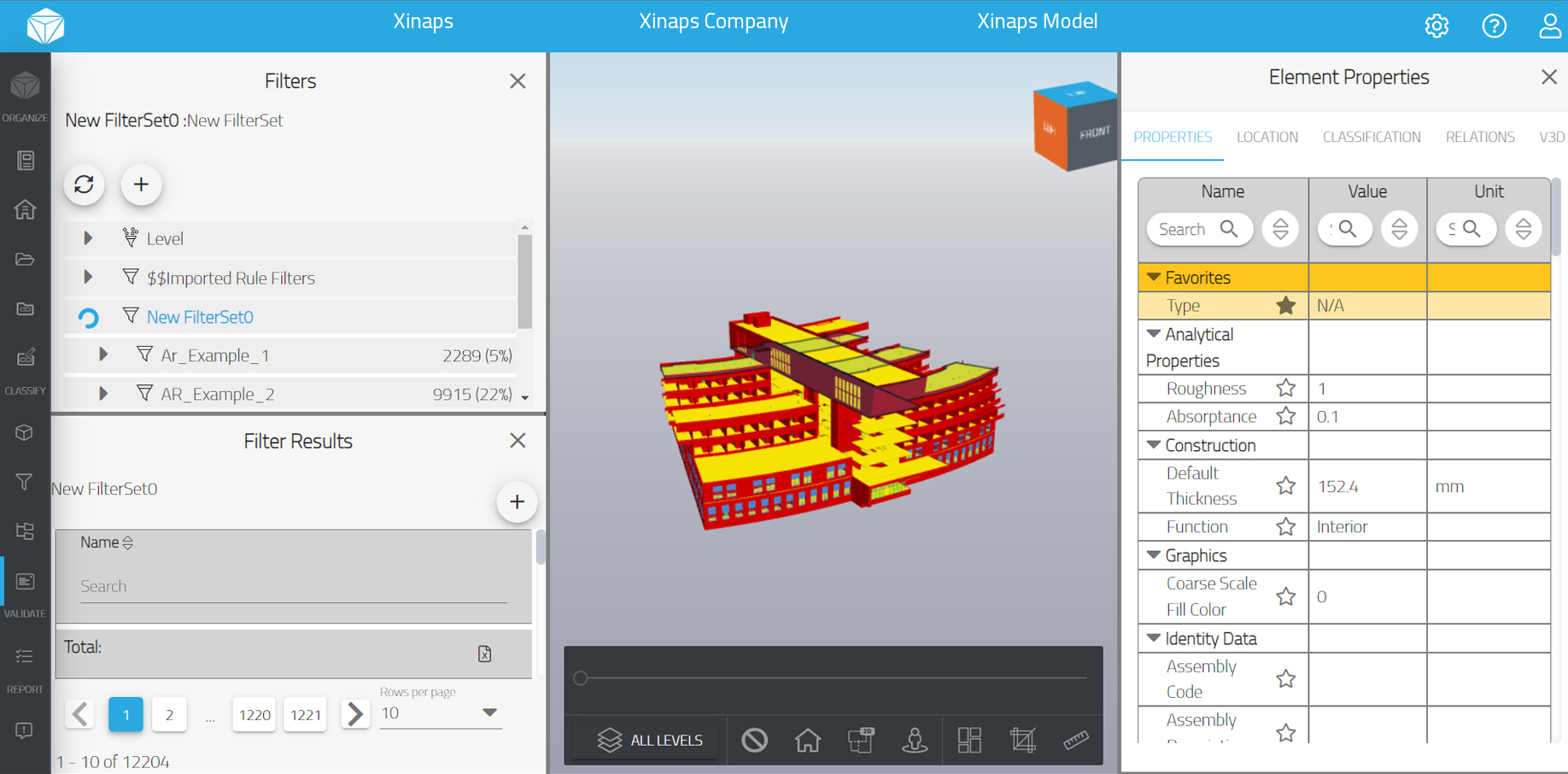This screenshot has height=774, width=1568.
Task: Close the Filter Results panel
Action: pyautogui.click(x=518, y=441)
